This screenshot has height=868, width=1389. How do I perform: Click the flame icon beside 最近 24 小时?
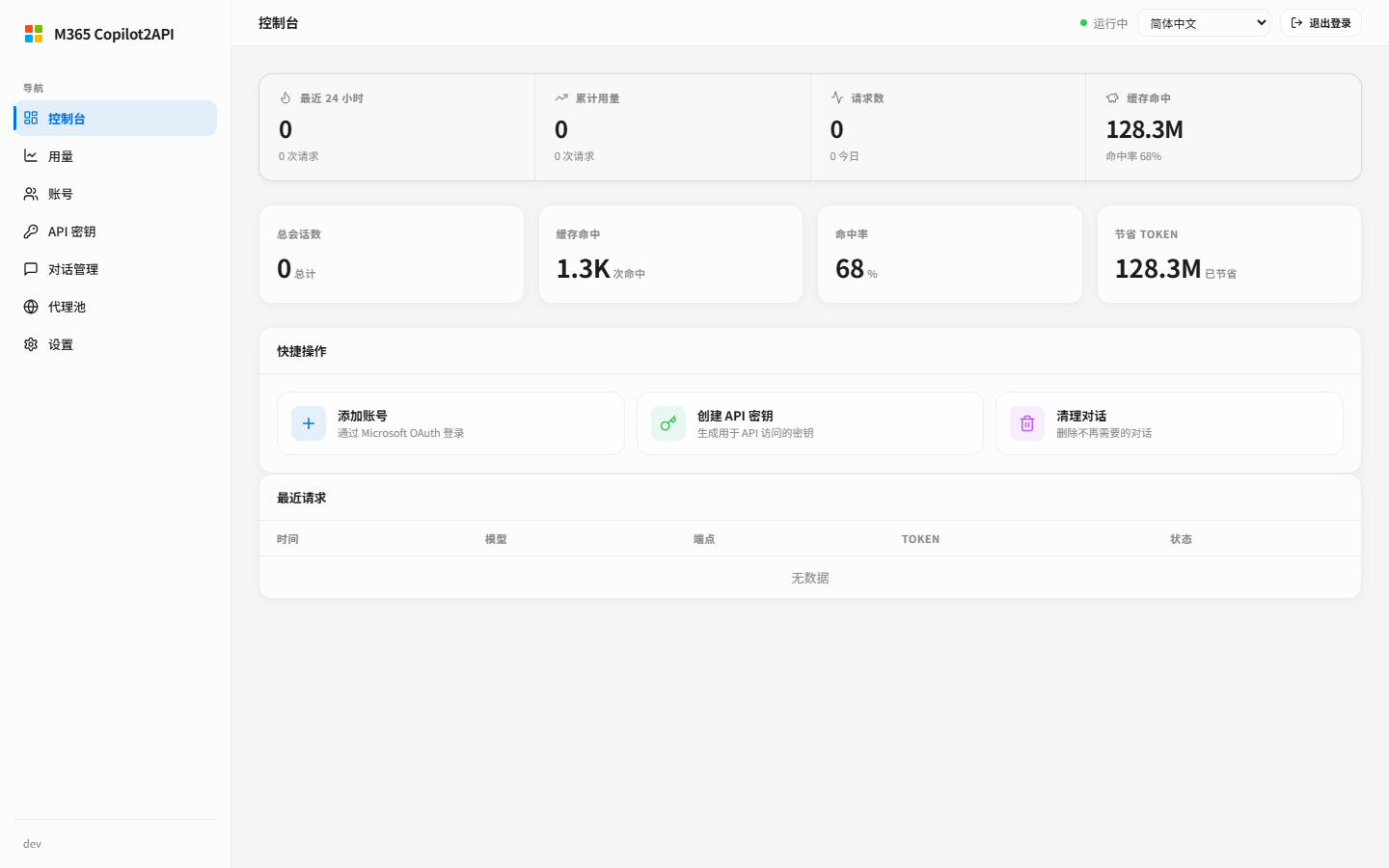286,97
